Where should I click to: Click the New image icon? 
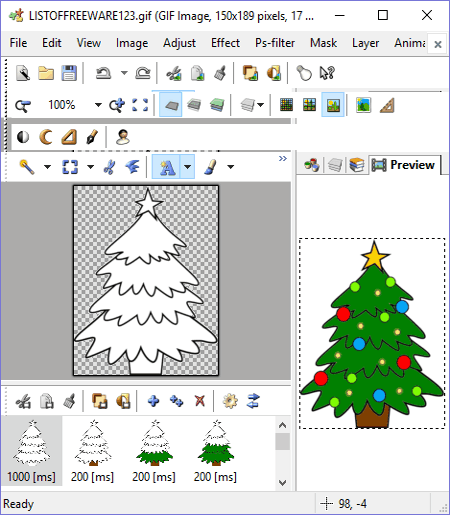23,73
